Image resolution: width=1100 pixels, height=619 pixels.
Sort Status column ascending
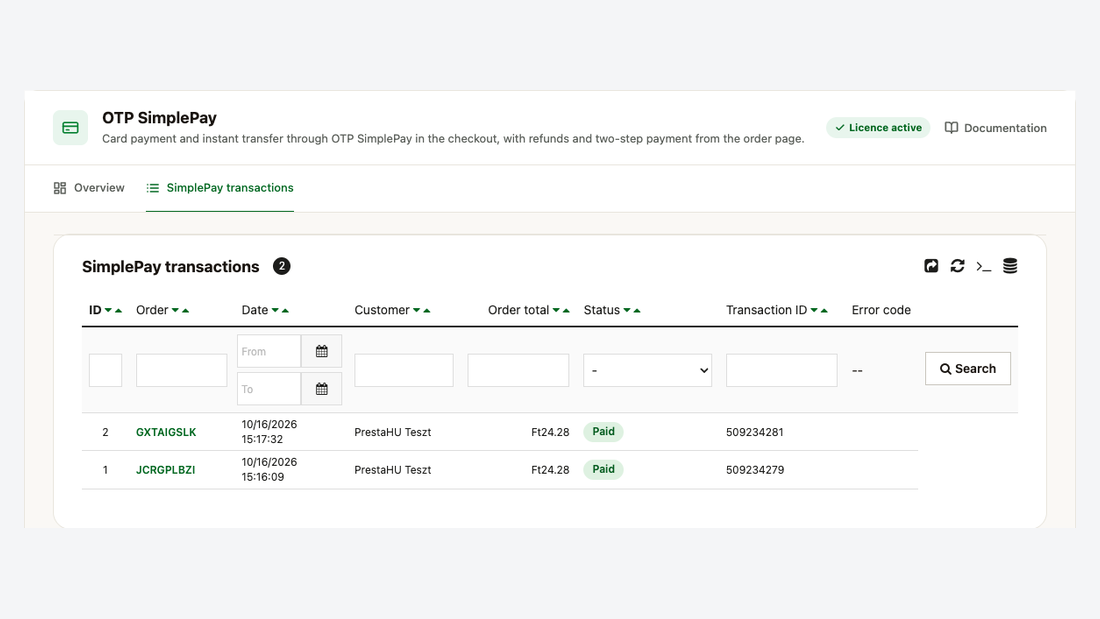point(637,310)
